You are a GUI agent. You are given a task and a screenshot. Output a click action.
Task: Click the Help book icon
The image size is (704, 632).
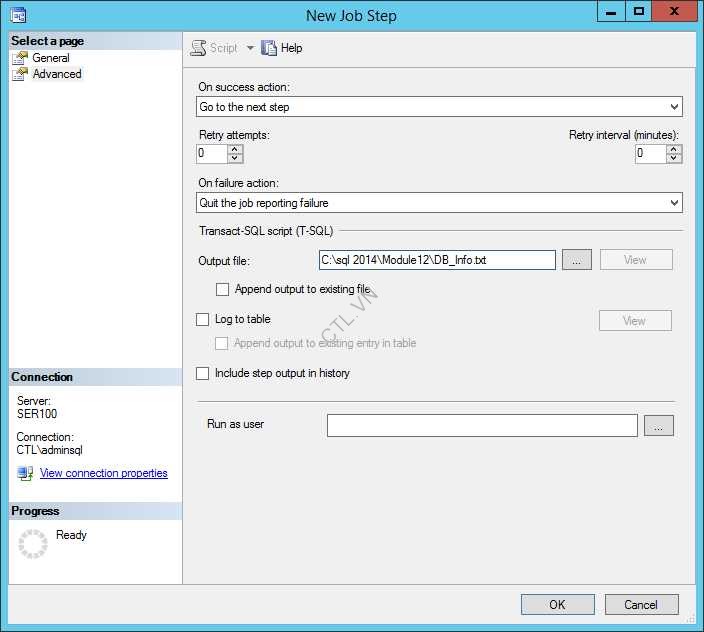point(269,48)
